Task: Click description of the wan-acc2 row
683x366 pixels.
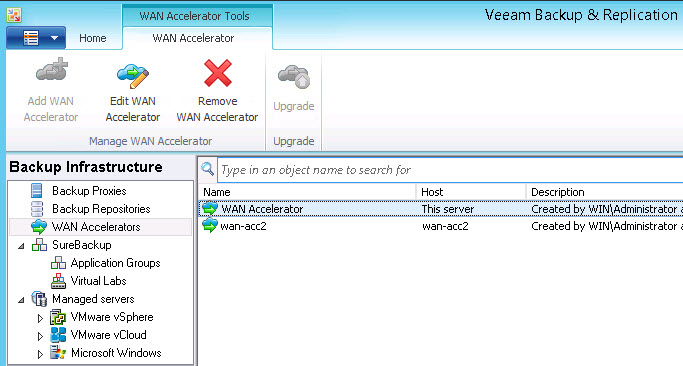Action: (607, 226)
